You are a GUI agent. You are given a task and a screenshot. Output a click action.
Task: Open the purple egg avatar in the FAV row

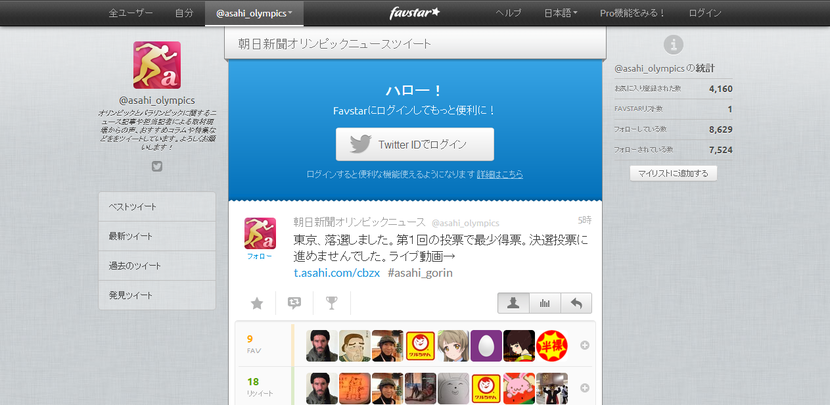tap(486, 346)
